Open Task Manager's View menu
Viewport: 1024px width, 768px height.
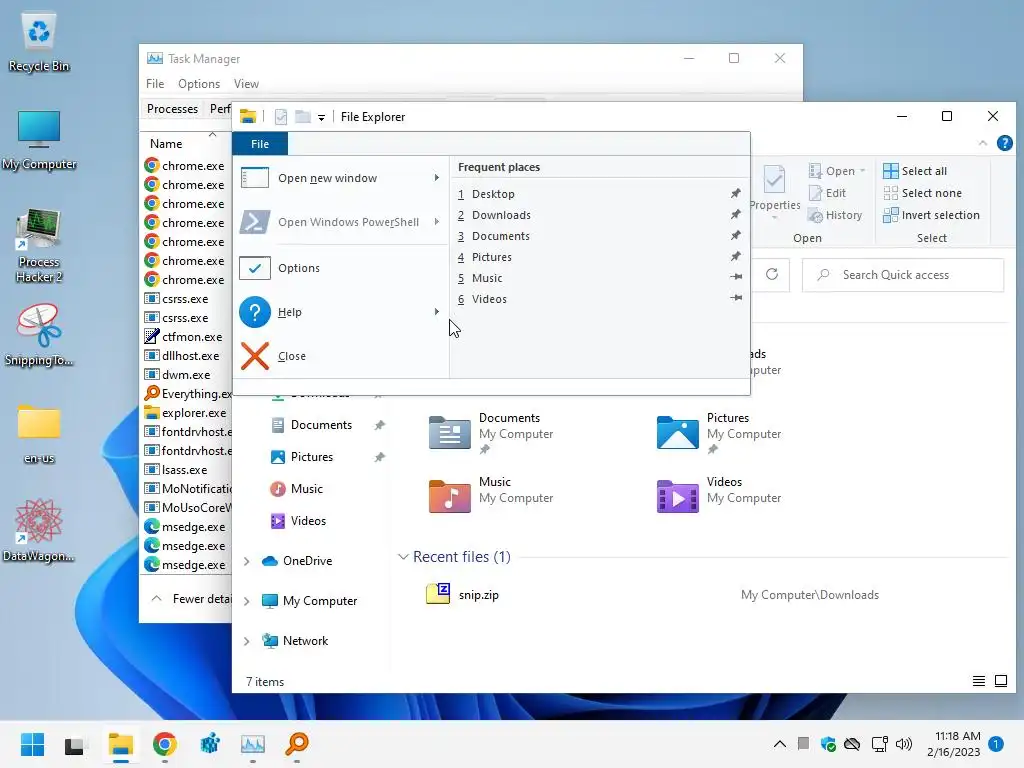pos(246,84)
